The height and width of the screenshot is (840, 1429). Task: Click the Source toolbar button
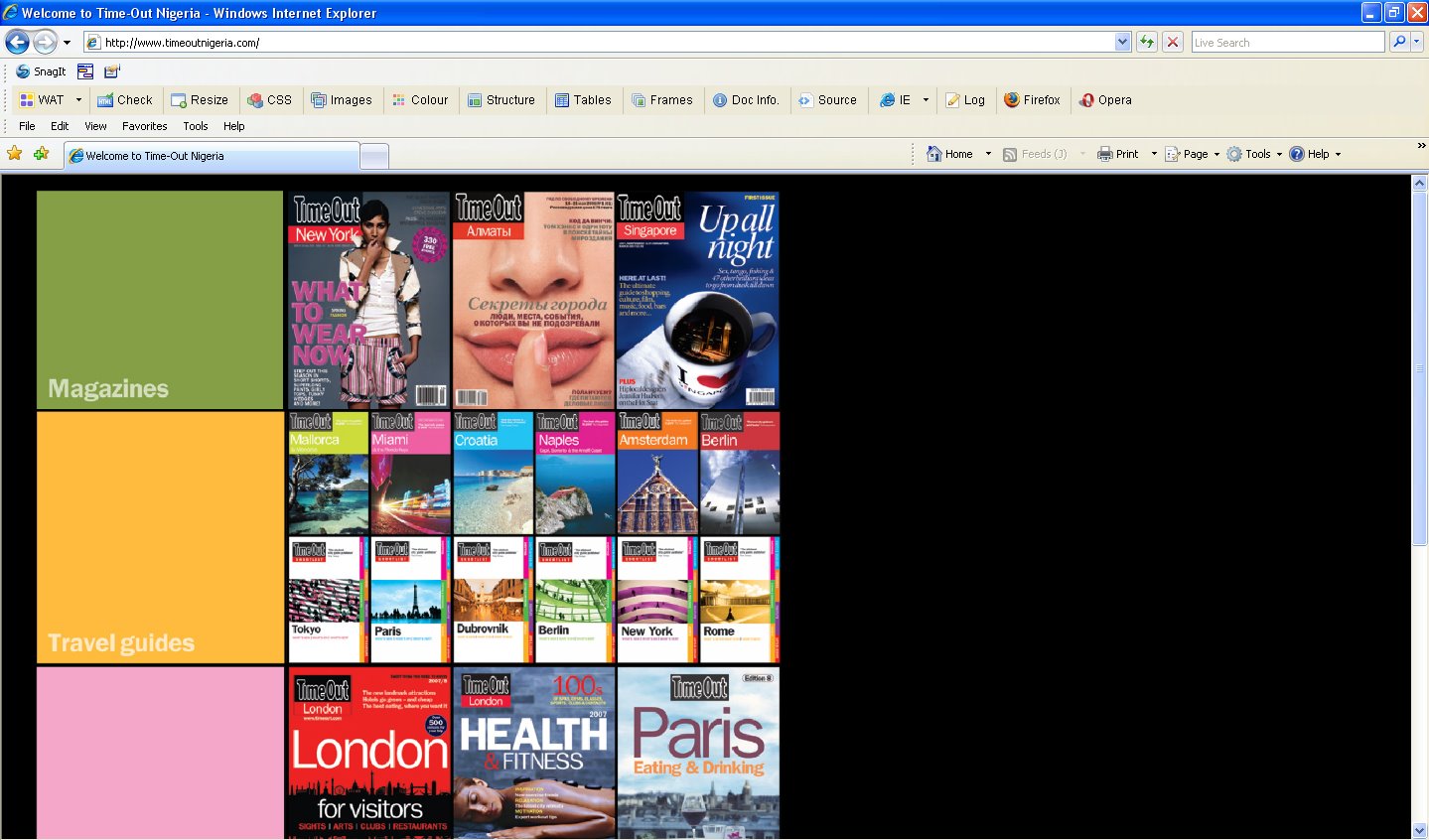(x=828, y=100)
